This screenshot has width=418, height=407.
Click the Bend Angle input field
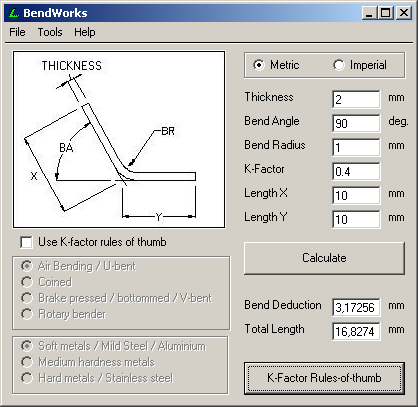(x=356, y=123)
